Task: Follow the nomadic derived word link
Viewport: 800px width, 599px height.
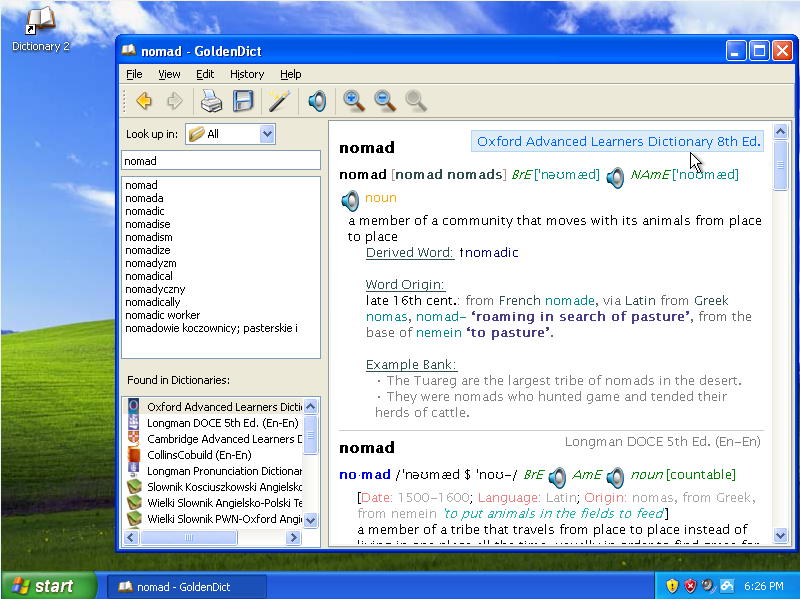Action: [489, 253]
